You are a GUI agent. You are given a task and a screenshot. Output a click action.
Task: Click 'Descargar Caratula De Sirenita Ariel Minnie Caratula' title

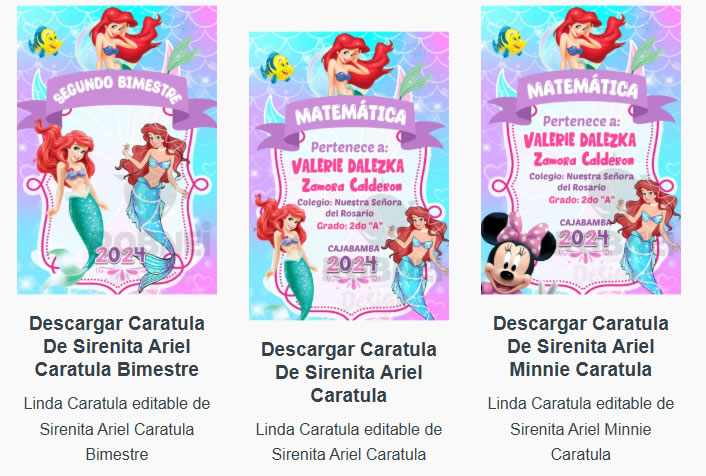(x=581, y=346)
